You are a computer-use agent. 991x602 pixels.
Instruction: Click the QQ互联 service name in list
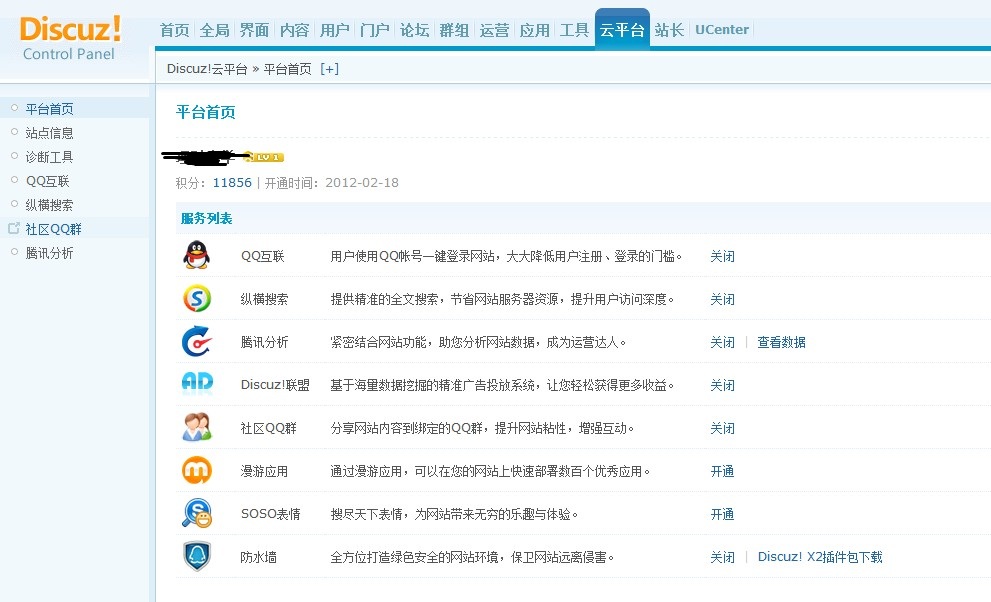point(263,256)
